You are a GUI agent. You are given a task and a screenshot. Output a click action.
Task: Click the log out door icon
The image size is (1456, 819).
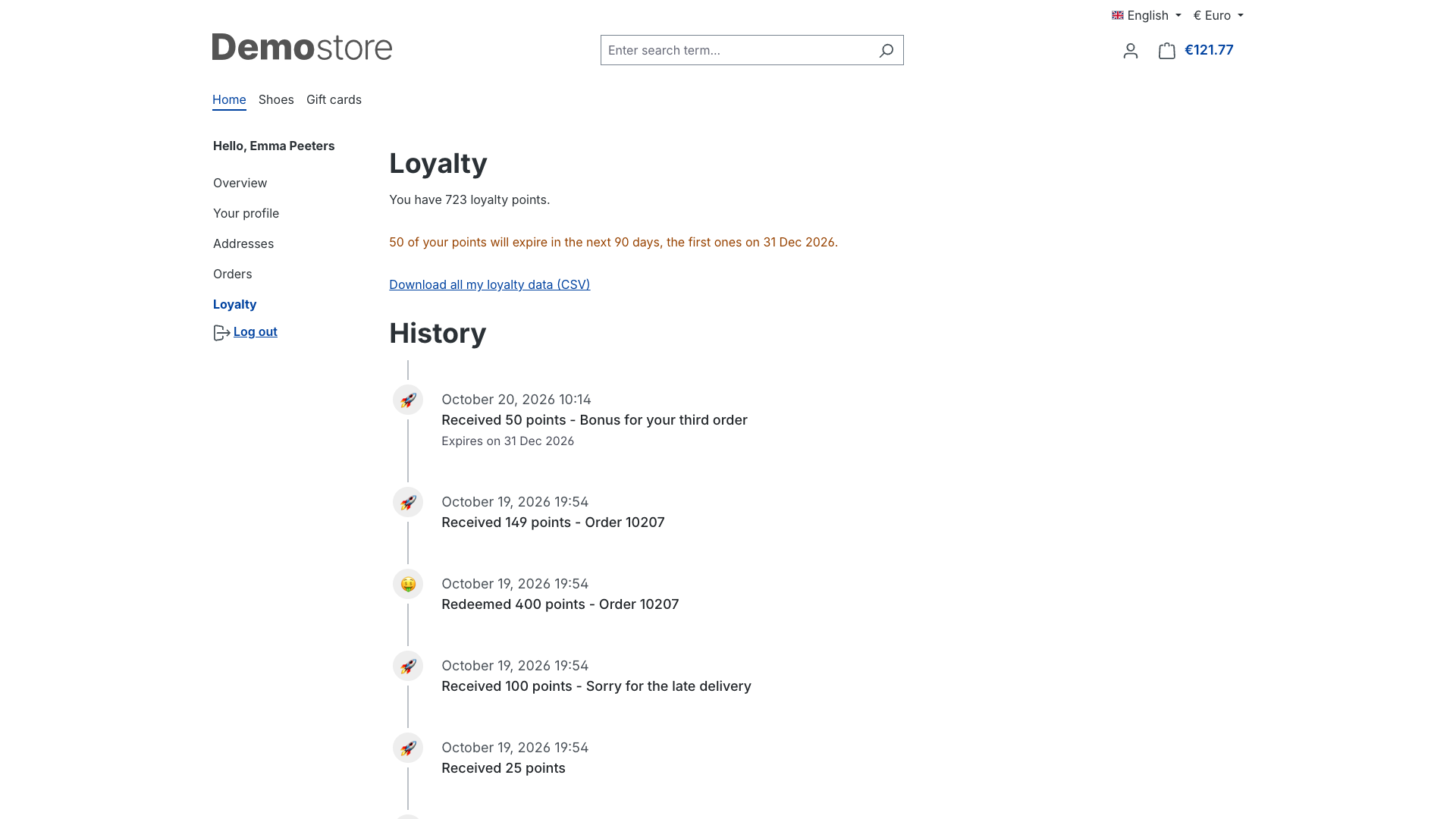click(221, 332)
